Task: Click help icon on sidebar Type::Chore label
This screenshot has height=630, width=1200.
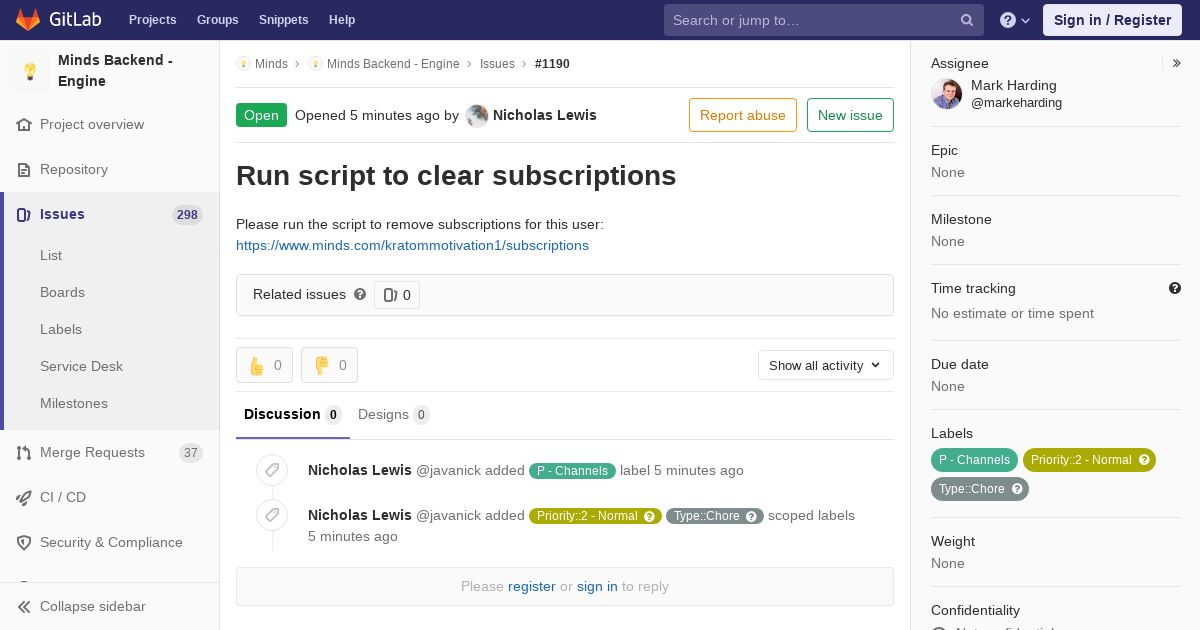Action: [x=1017, y=489]
